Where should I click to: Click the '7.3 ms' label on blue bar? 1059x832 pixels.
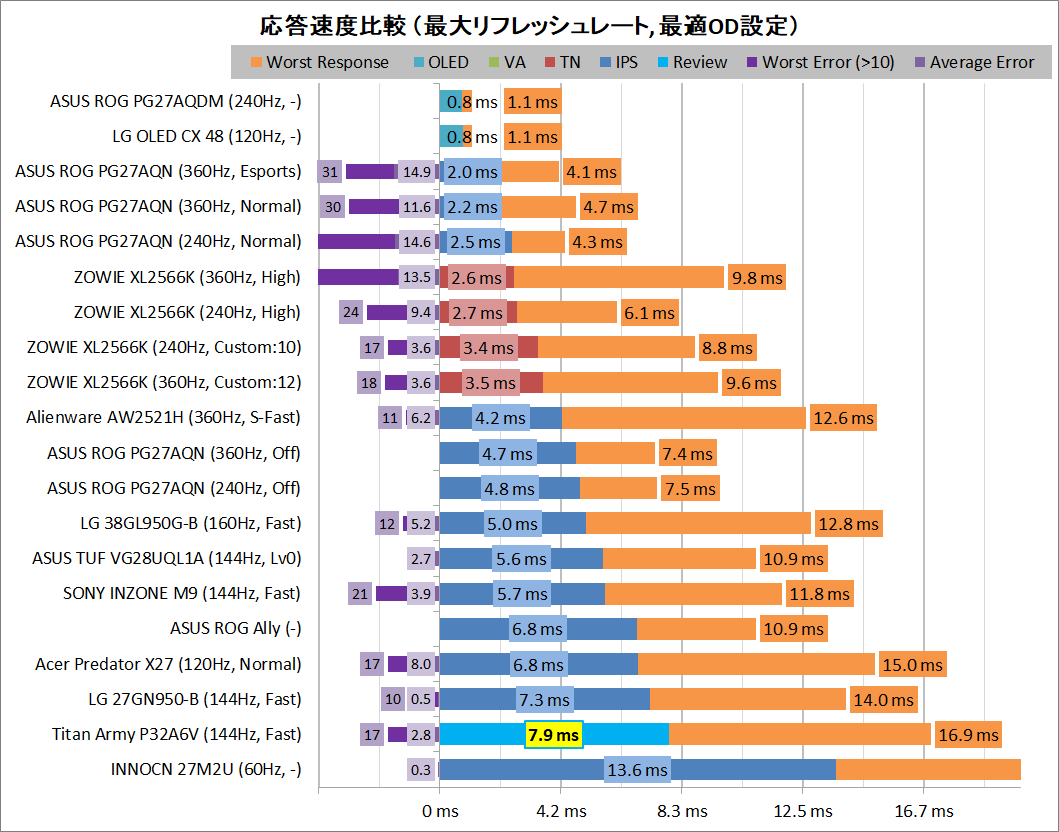point(545,700)
